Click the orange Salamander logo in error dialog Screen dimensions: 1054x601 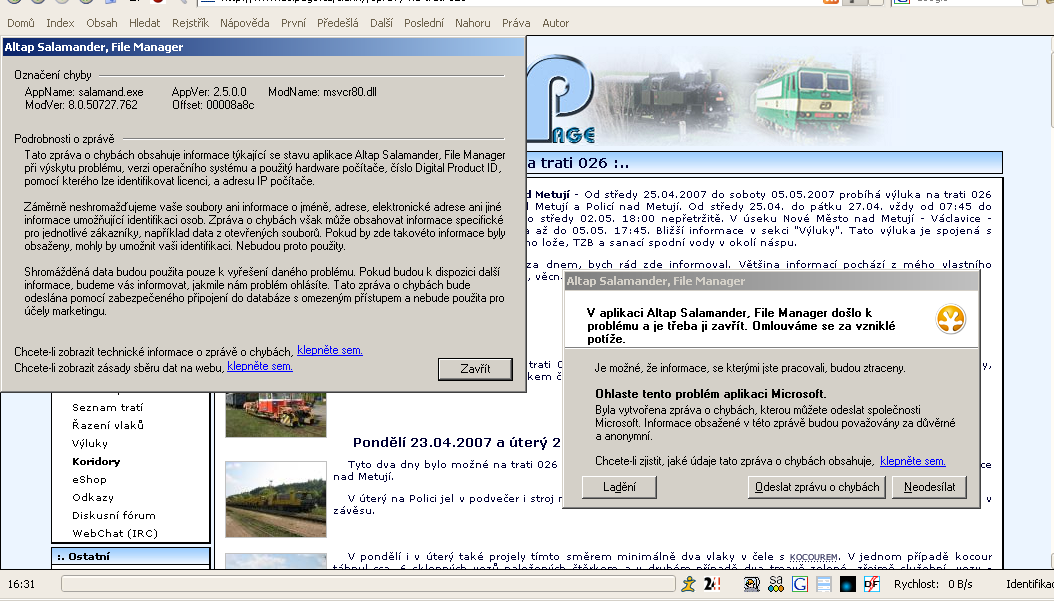[x=950, y=319]
